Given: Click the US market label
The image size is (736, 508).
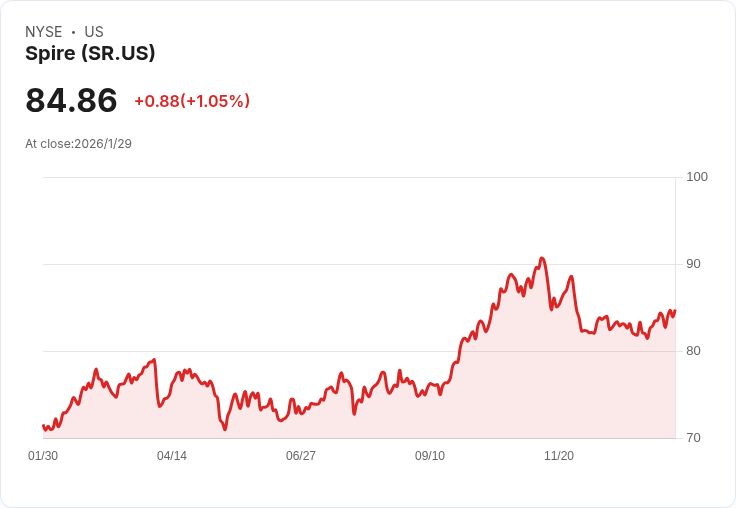Looking at the screenshot, I should 94,32.
